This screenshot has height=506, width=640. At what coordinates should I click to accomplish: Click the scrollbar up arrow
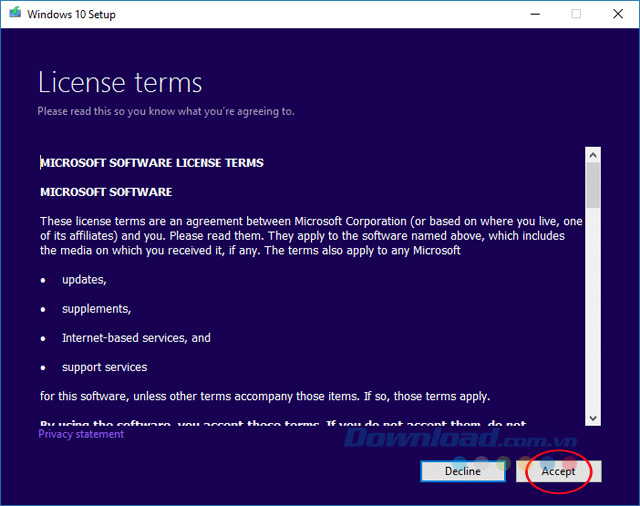pos(593,155)
